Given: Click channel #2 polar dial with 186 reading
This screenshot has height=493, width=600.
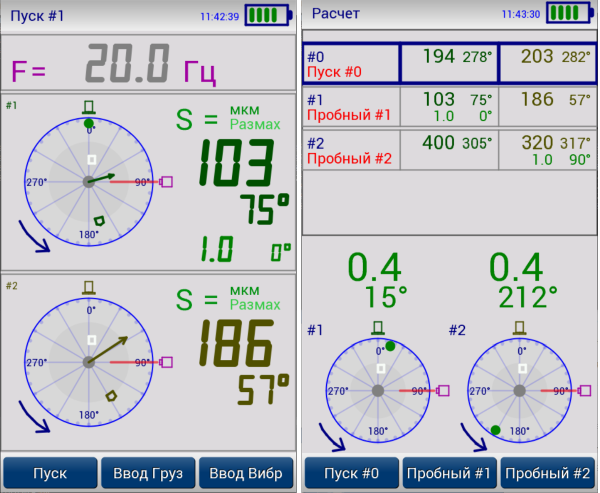Looking at the screenshot, I should pos(89,363).
